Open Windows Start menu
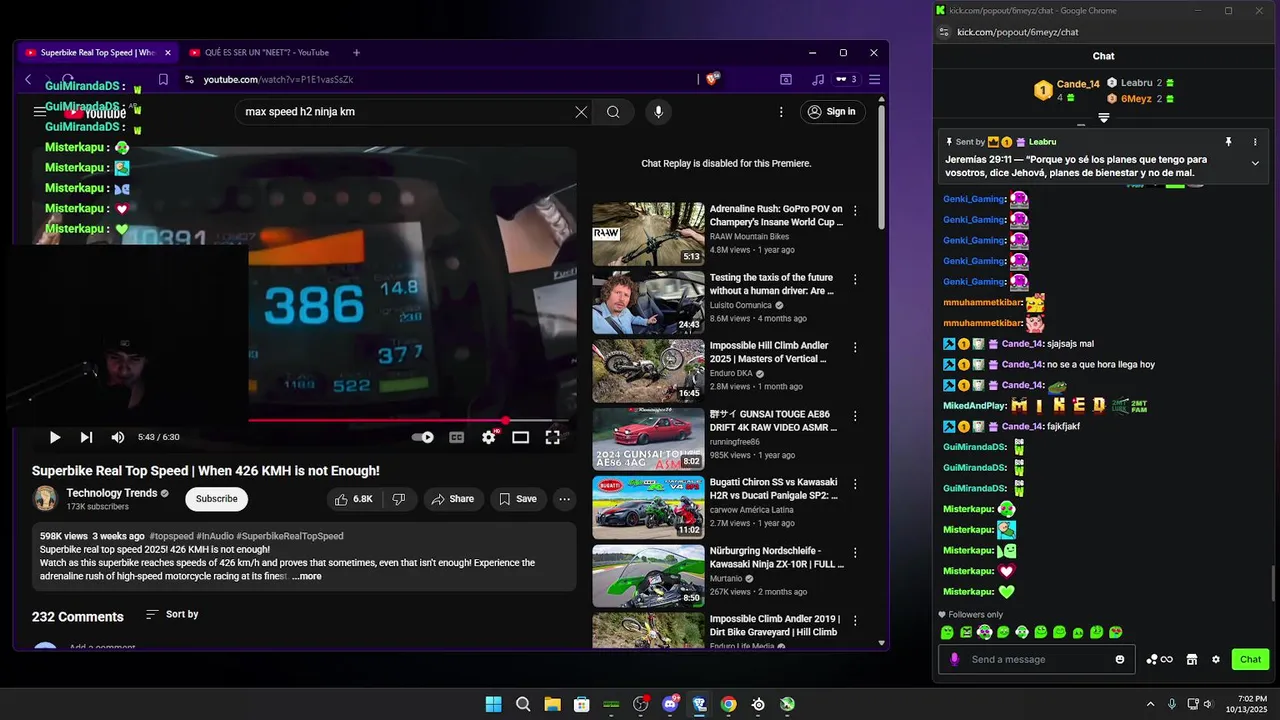The height and width of the screenshot is (720, 1280). pyautogui.click(x=494, y=704)
